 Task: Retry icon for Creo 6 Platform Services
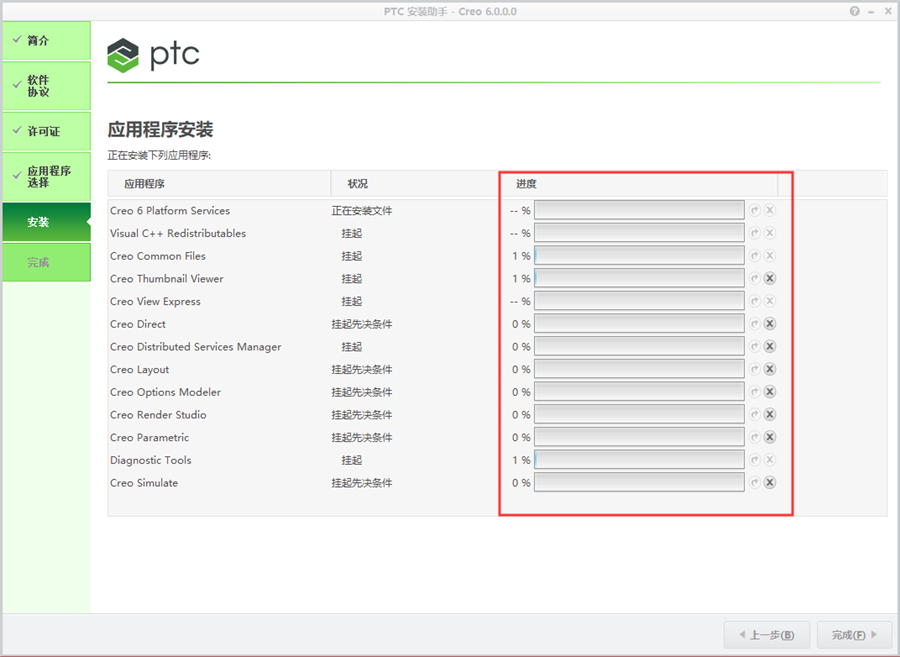[755, 211]
